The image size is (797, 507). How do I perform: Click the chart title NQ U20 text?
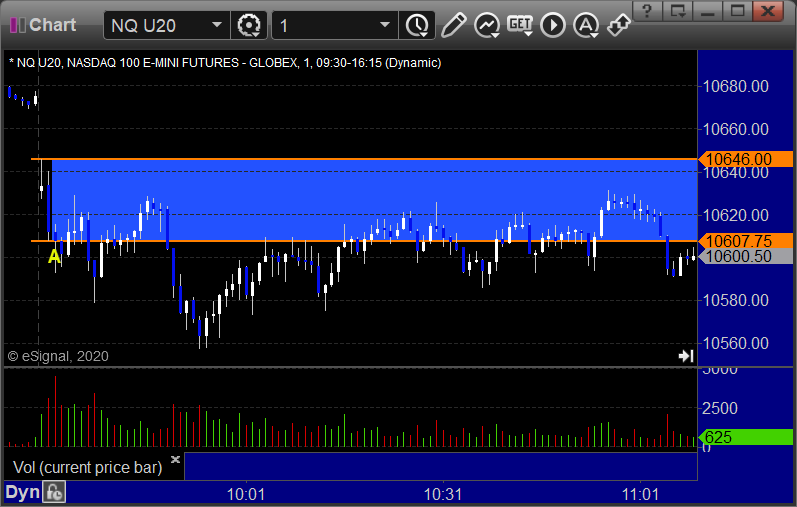pyautogui.click(x=225, y=63)
